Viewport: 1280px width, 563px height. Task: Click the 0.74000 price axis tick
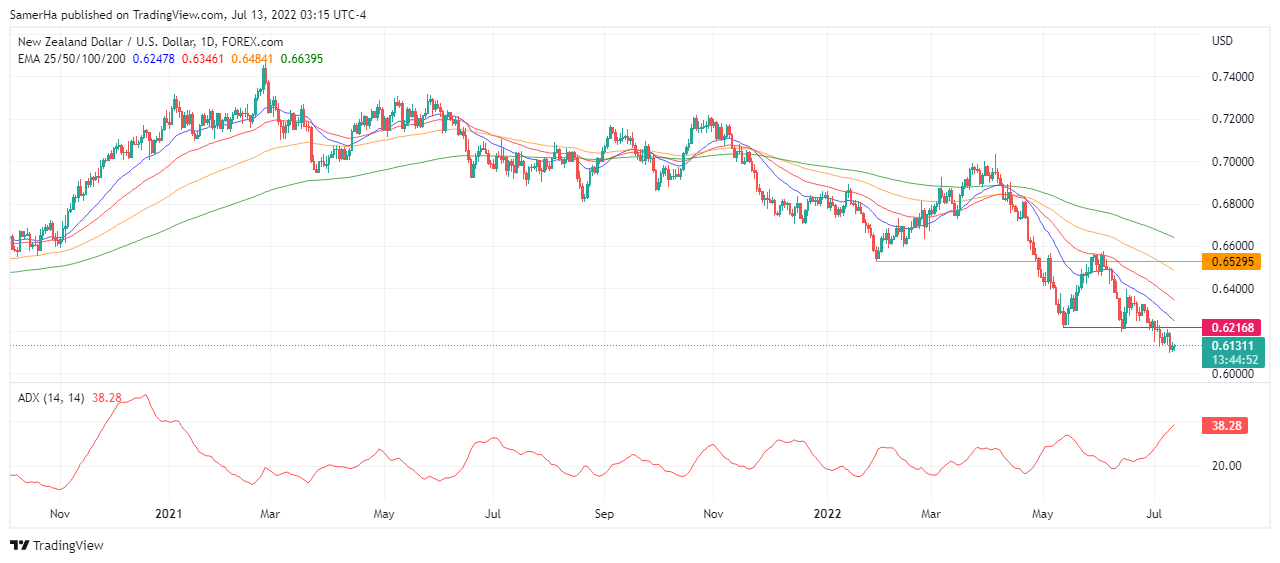coord(1232,77)
